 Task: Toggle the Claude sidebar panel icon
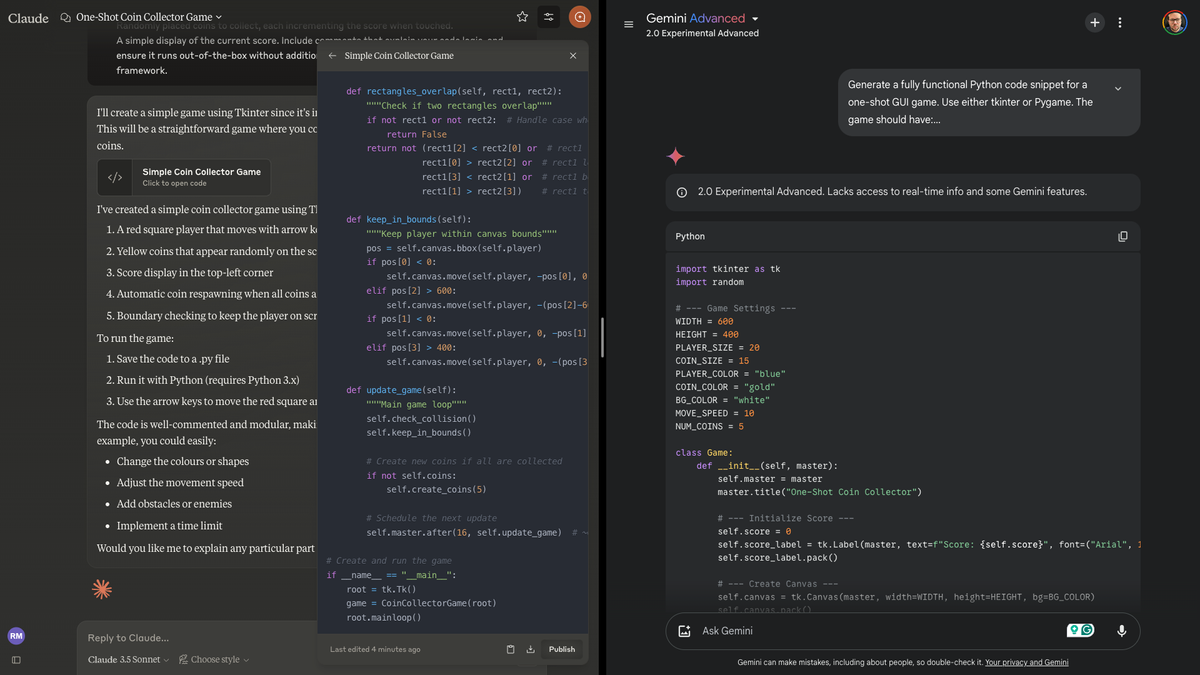(16, 660)
